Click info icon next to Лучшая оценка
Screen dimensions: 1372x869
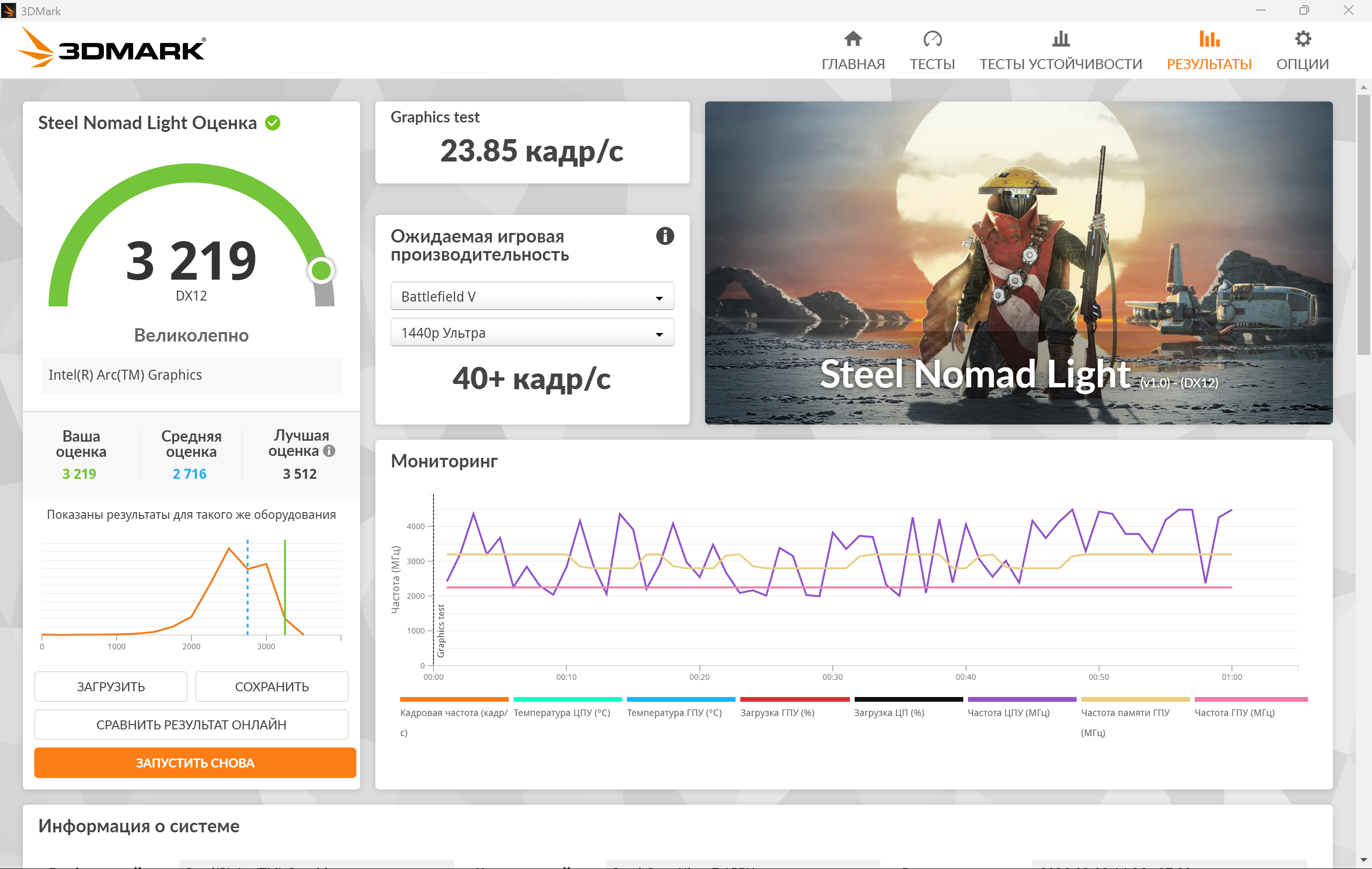[x=329, y=451]
